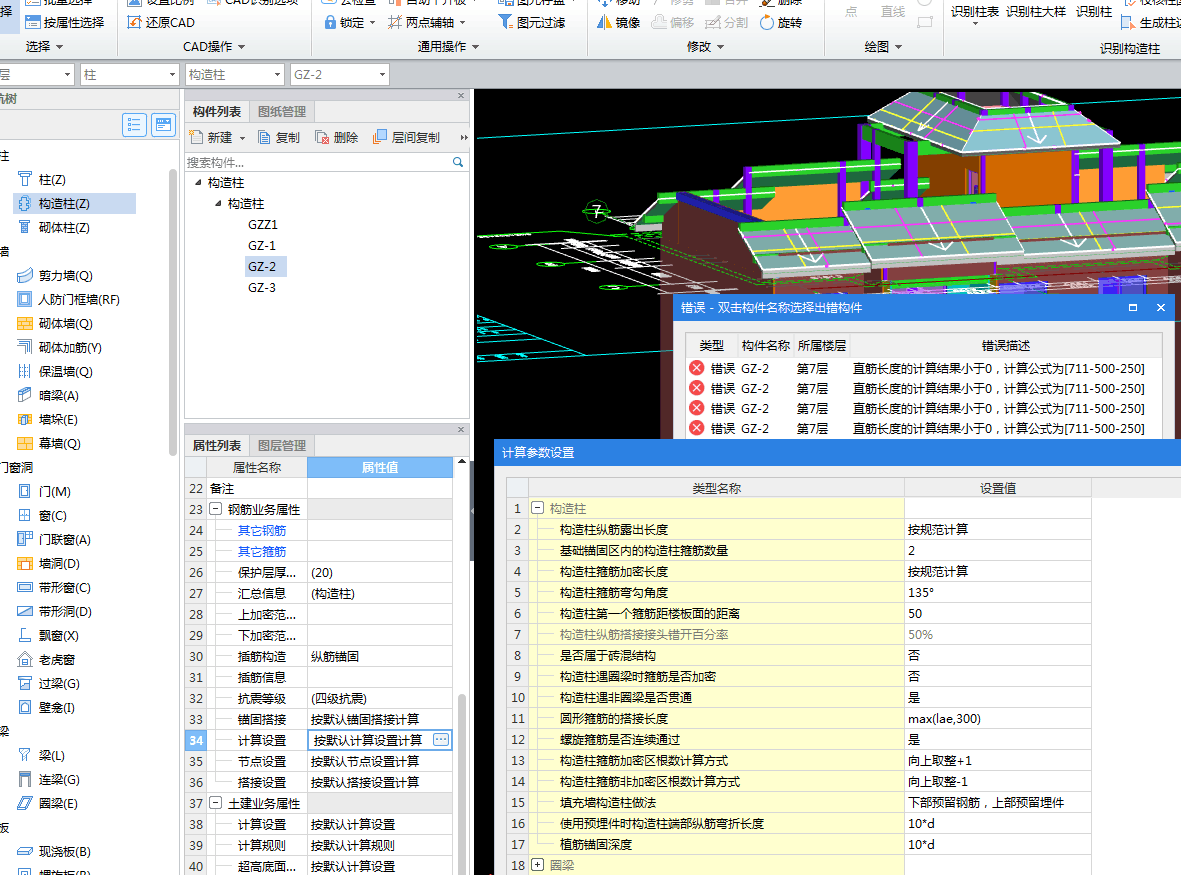This screenshot has height=875, width=1181.
Task: Select GZZ1 in component list
Action: (x=263, y=224)
